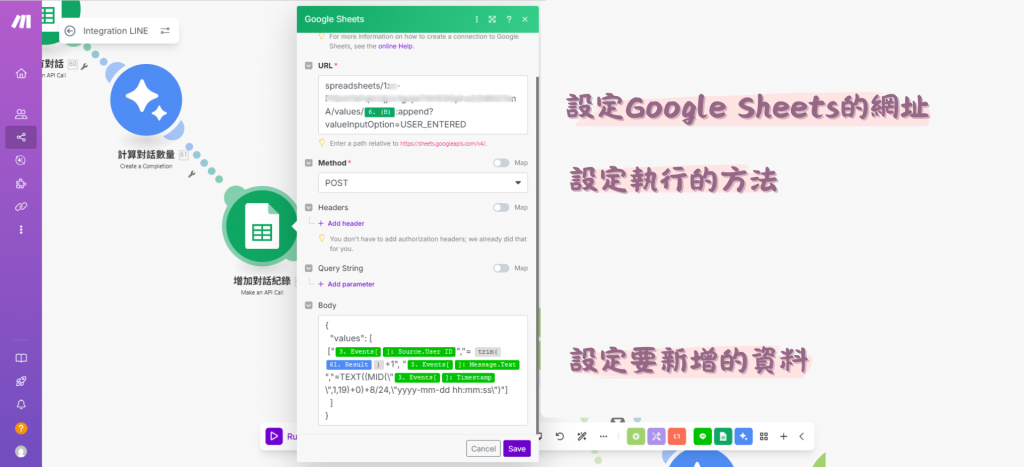Open the three-dot More item in sidebar
This screenshot has height=467, width=1024.
(21, 229)
